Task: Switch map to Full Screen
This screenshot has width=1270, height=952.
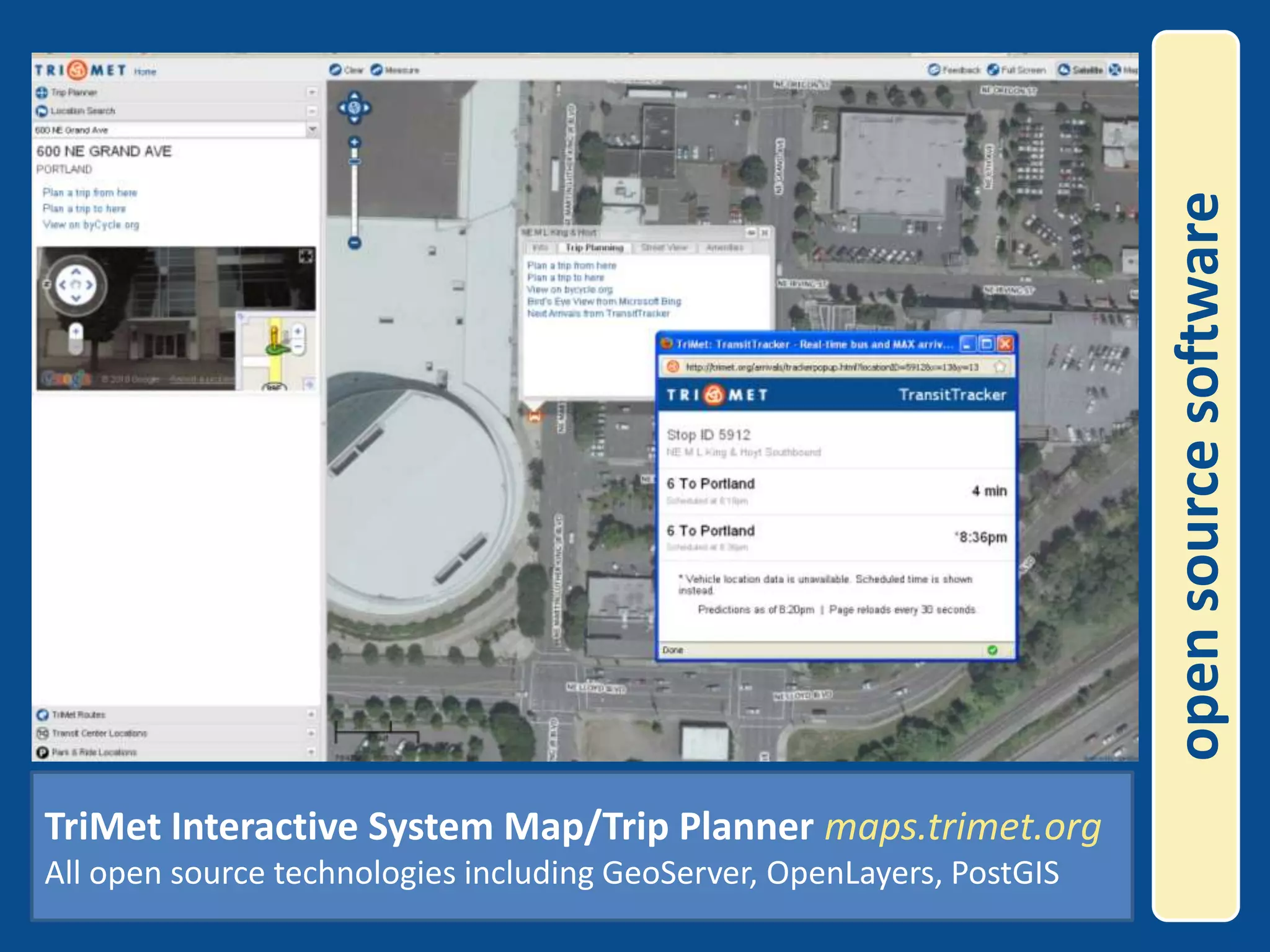Action: [1016, 70]
